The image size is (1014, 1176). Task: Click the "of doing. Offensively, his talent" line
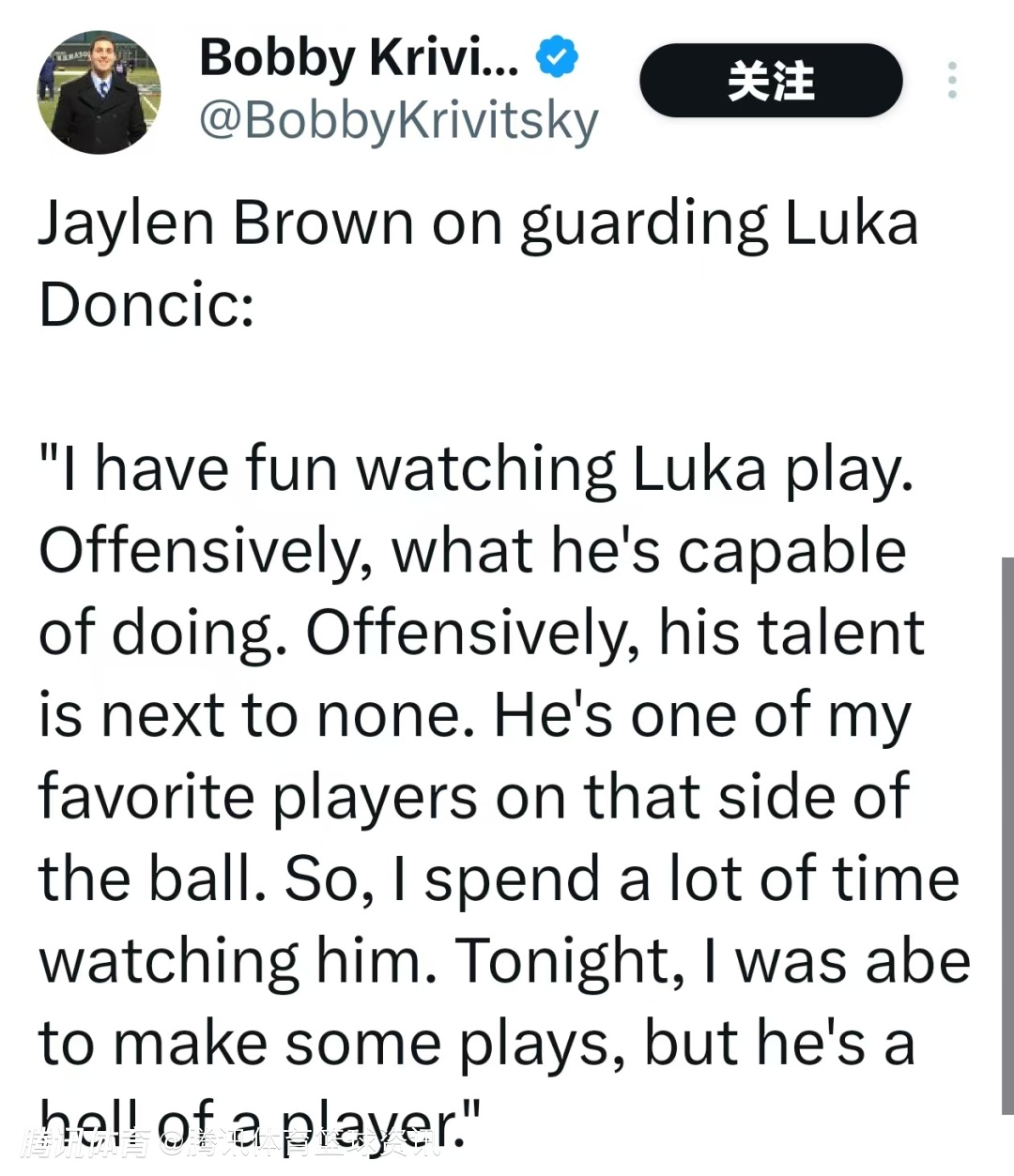tap(481, 633)
